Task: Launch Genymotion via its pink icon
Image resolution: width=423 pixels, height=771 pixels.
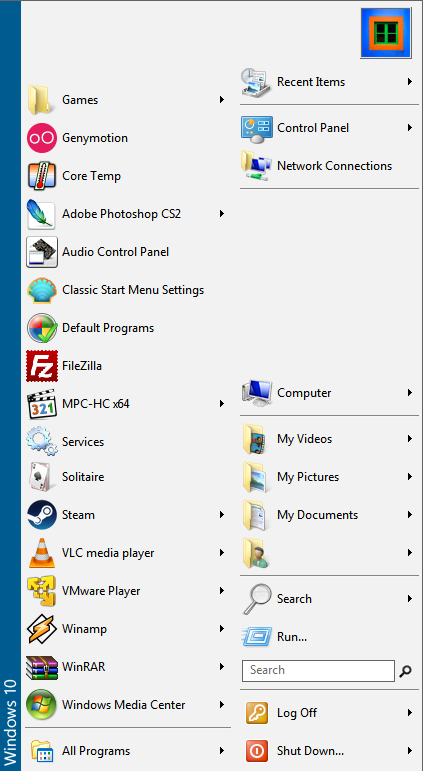Action: pos(42,138)
